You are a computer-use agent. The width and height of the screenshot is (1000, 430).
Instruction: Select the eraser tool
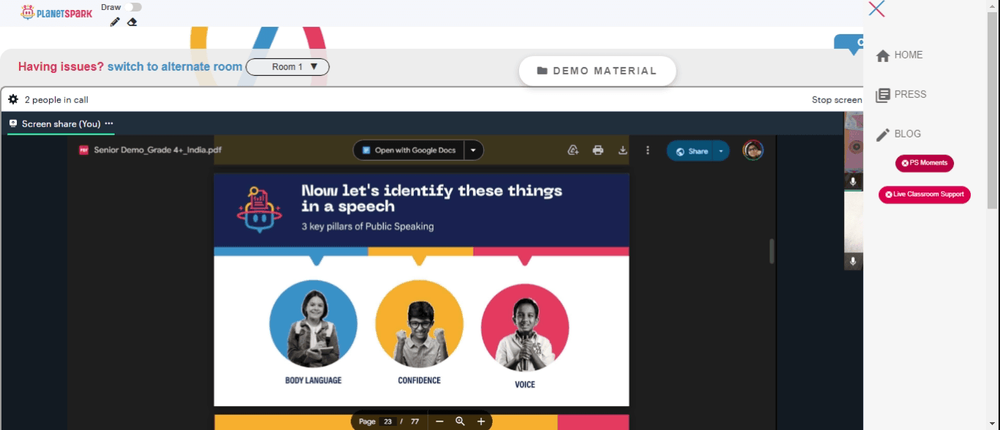click(132, 22)
